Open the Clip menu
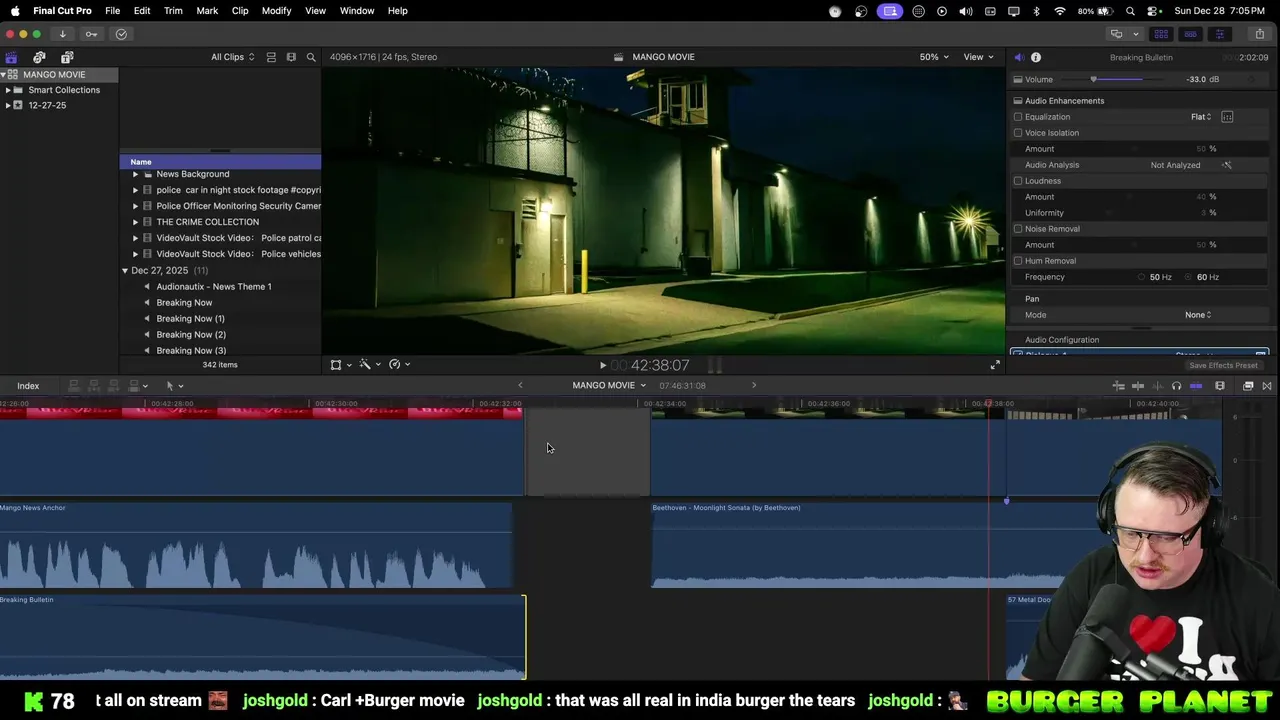 tap(240, 11)
